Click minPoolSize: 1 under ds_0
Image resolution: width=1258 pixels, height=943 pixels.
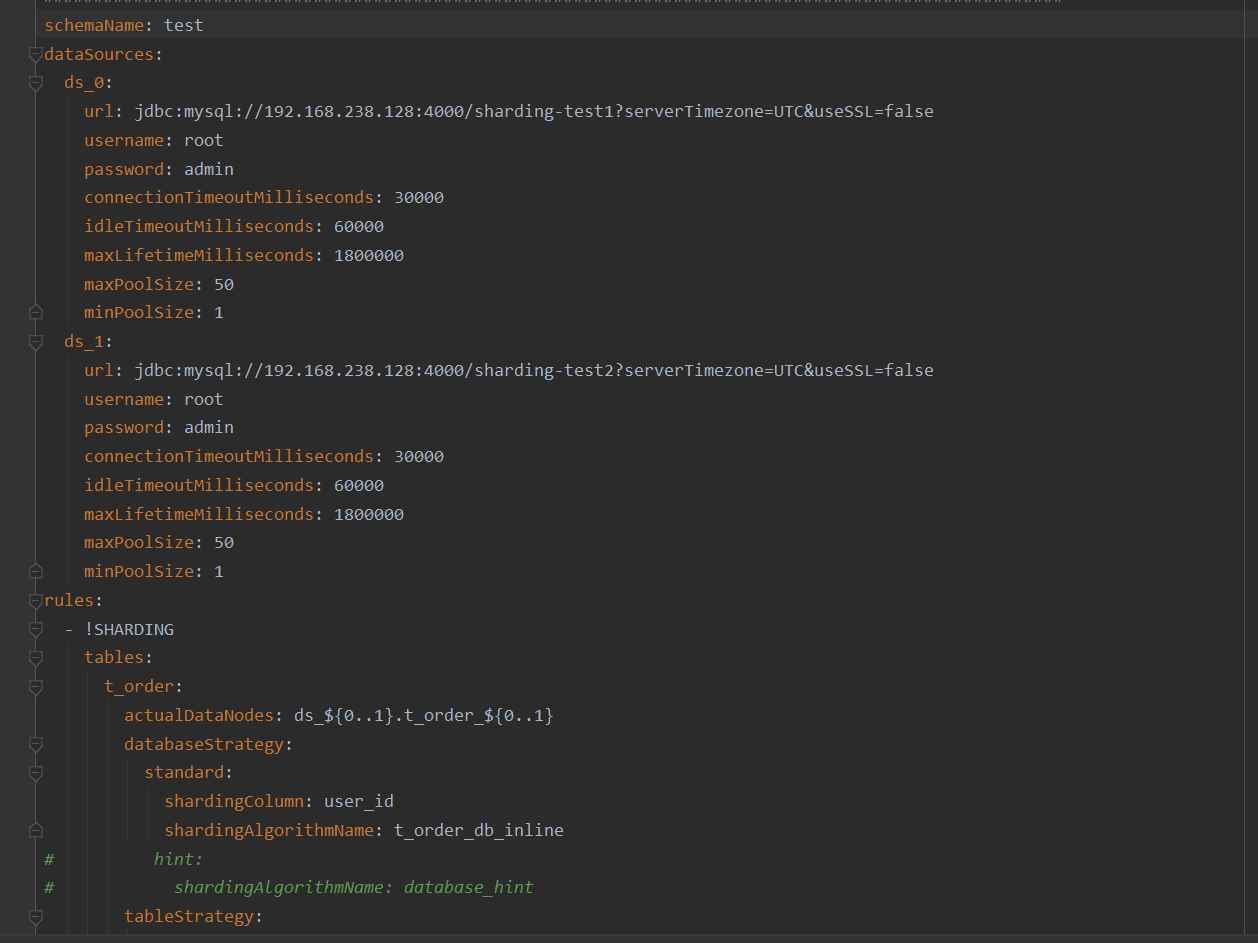[x=154, y=312]
